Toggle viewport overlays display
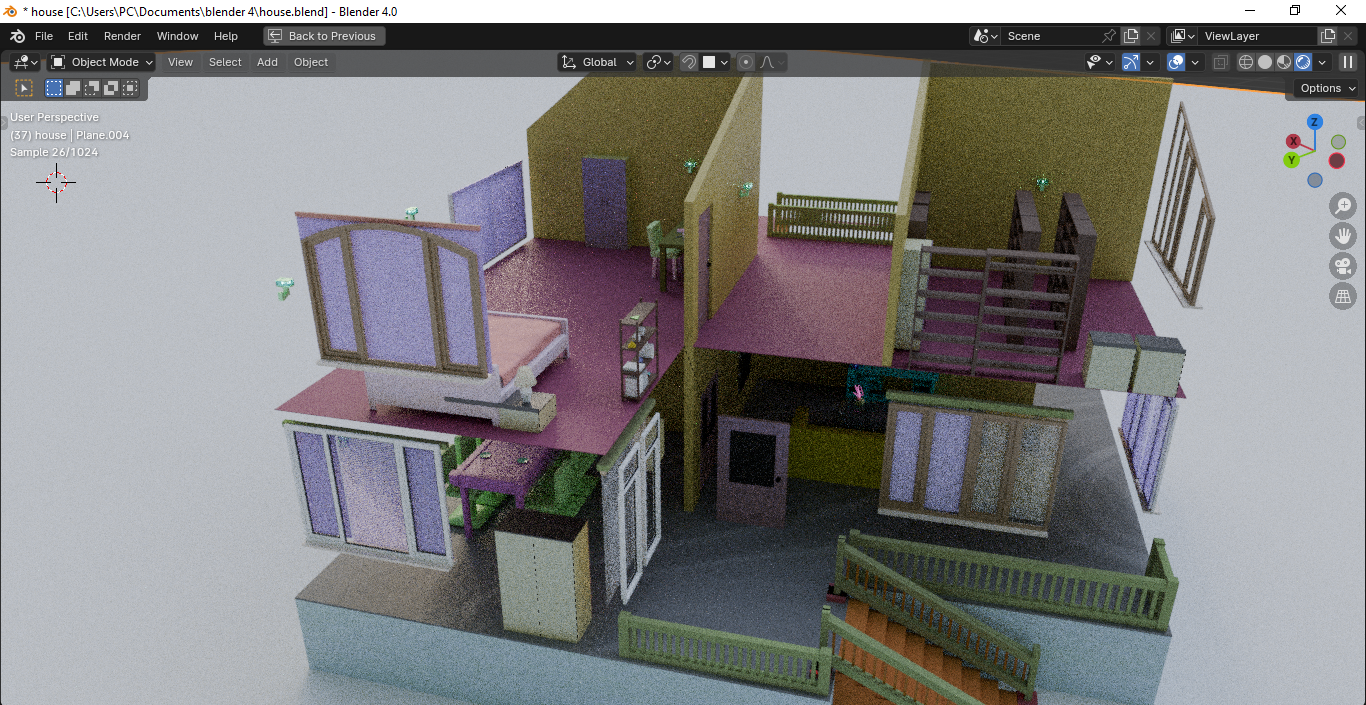This screenshot has width=1366, height=705. [1176, 62]
